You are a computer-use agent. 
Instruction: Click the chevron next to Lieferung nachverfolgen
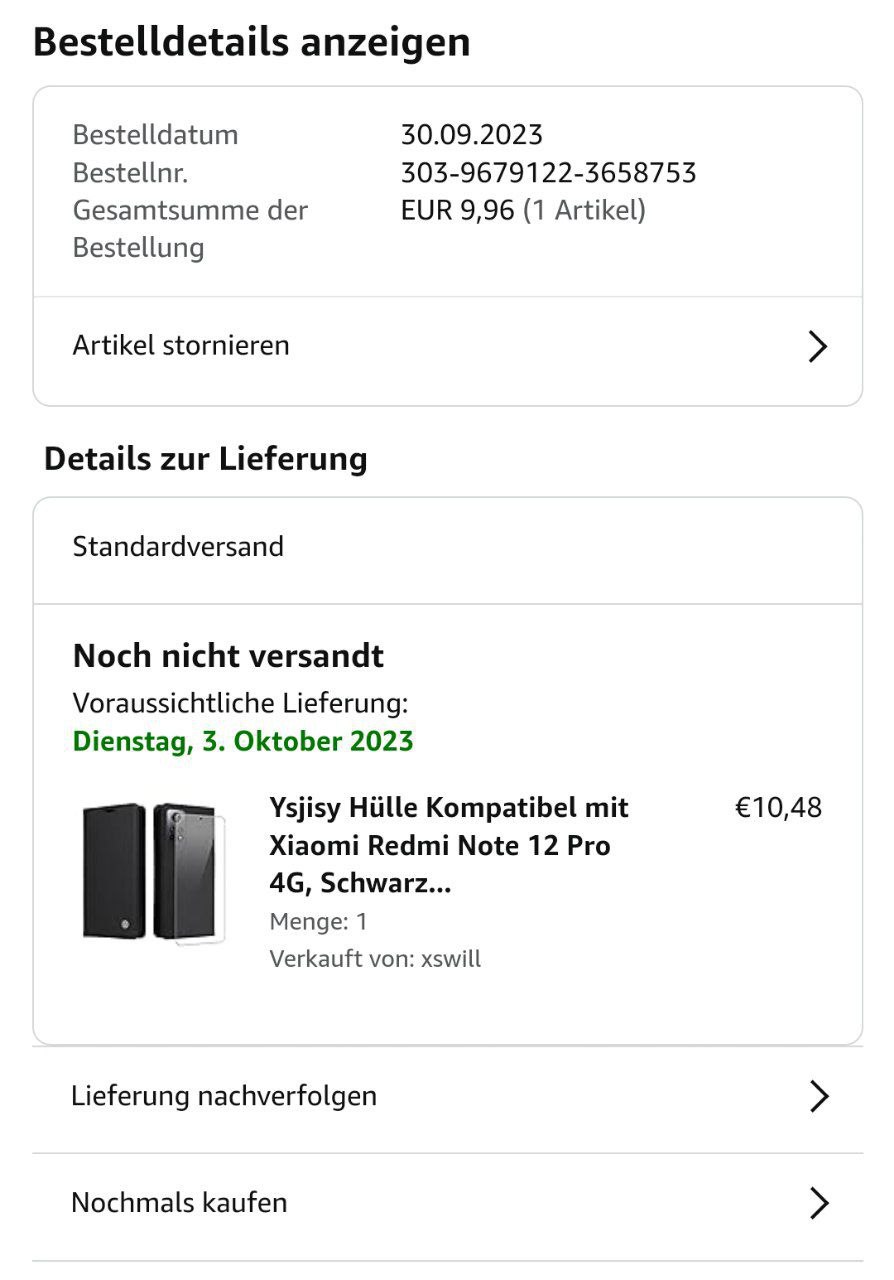pos(818,1097)
